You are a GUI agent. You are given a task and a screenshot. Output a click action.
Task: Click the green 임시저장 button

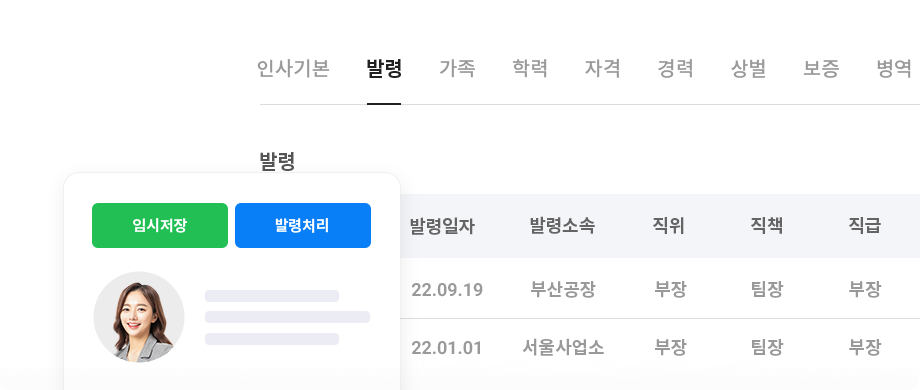point(160,225)
